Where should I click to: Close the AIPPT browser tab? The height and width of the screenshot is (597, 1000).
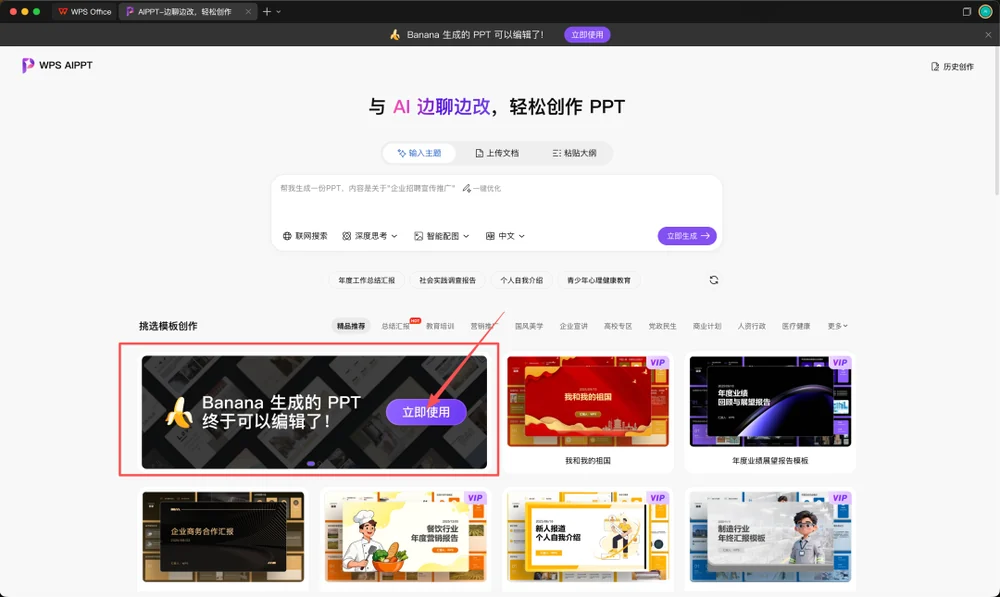(x=248, y=11)
